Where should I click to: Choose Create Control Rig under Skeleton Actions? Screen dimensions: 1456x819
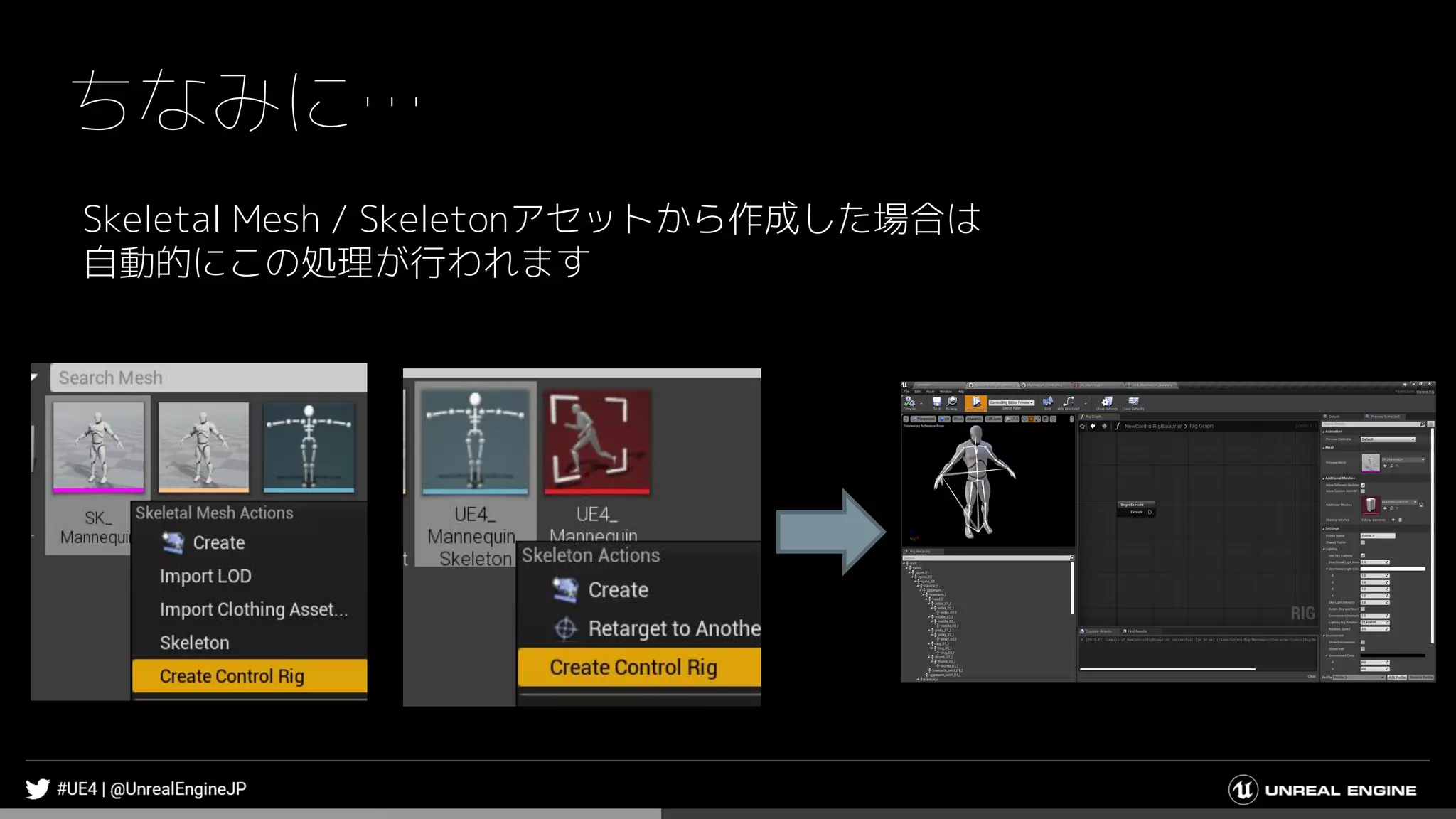[x=639, y=668]
